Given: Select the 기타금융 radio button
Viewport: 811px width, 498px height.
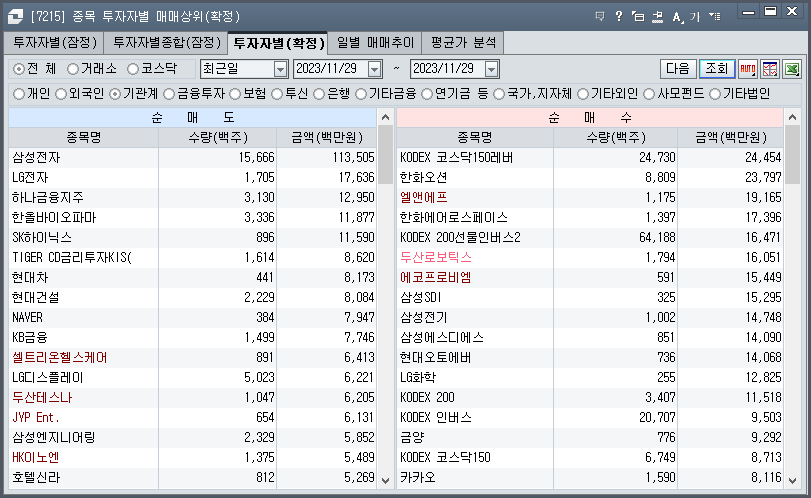Looking at the screenshot, I should 361,94.
